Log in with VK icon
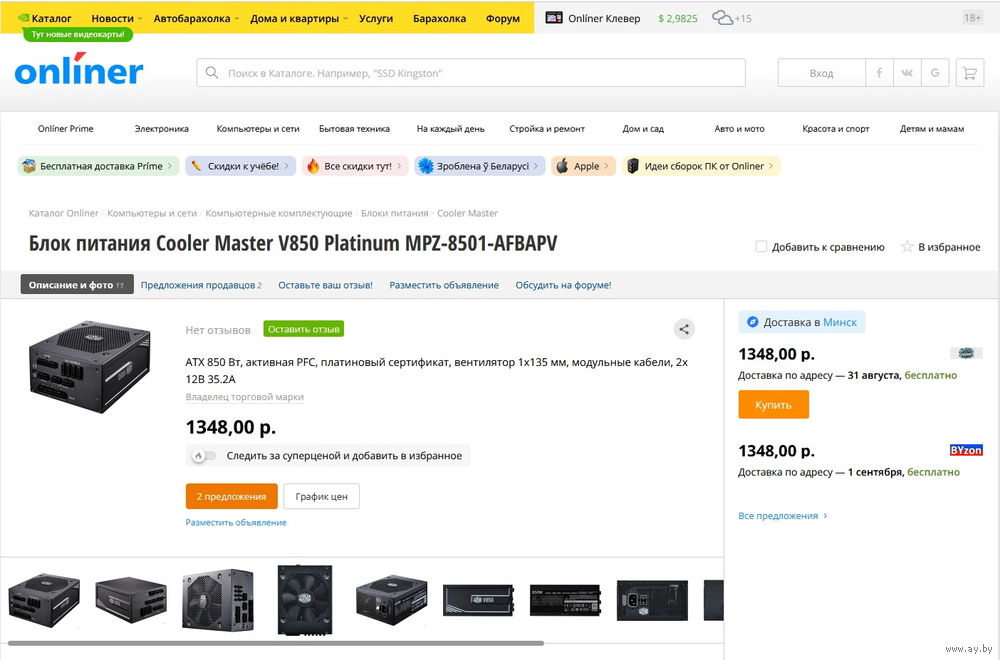 907,73
